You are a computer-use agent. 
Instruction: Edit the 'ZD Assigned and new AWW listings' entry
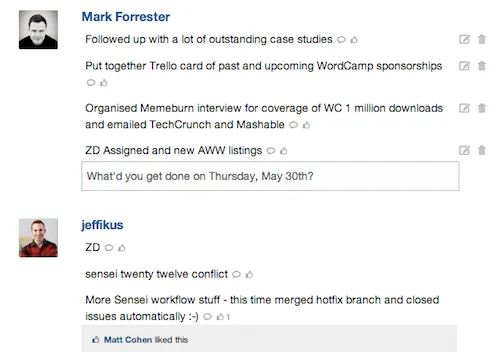click(464, 150)
